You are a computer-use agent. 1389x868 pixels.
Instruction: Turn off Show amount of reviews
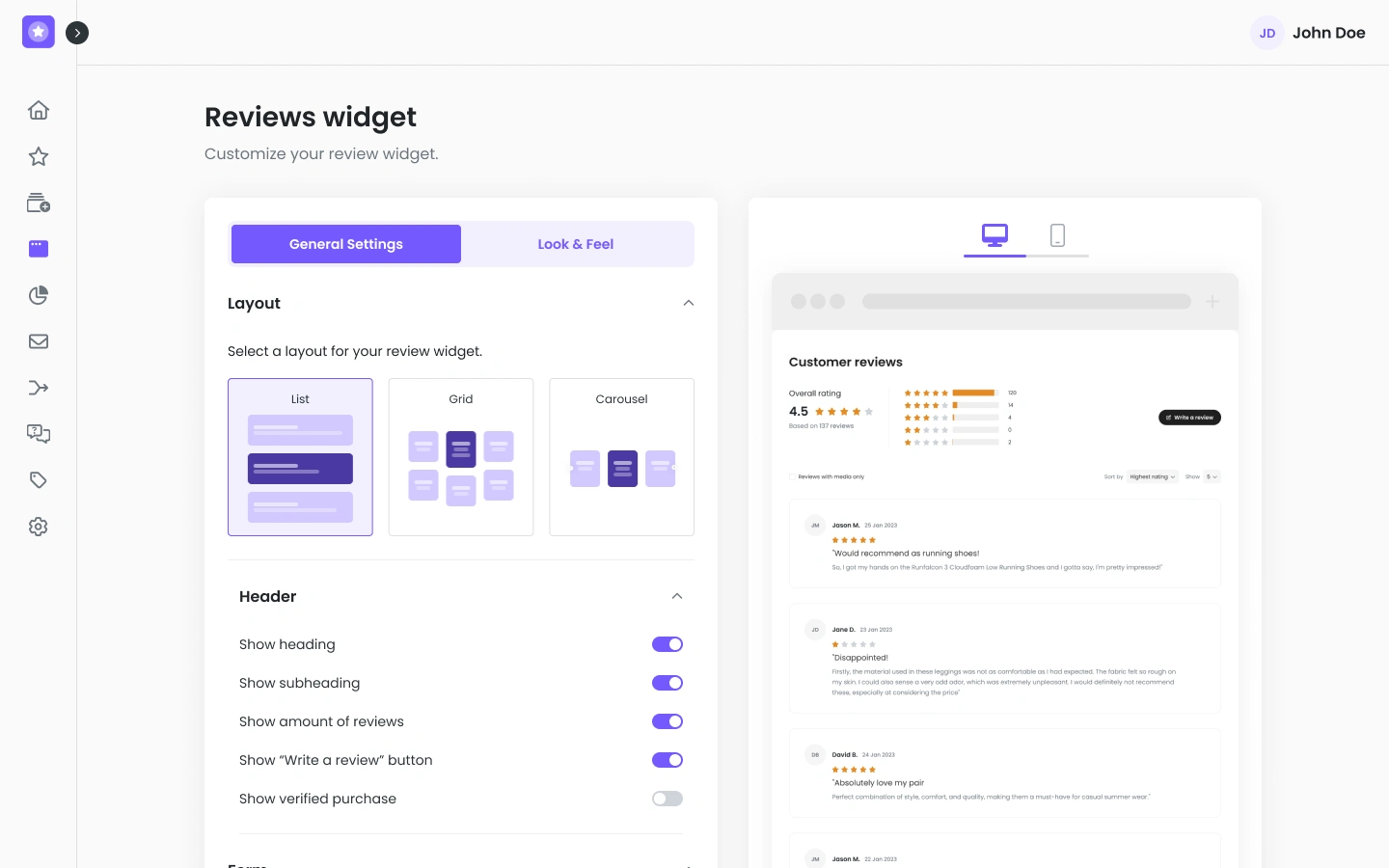[667, 721]
